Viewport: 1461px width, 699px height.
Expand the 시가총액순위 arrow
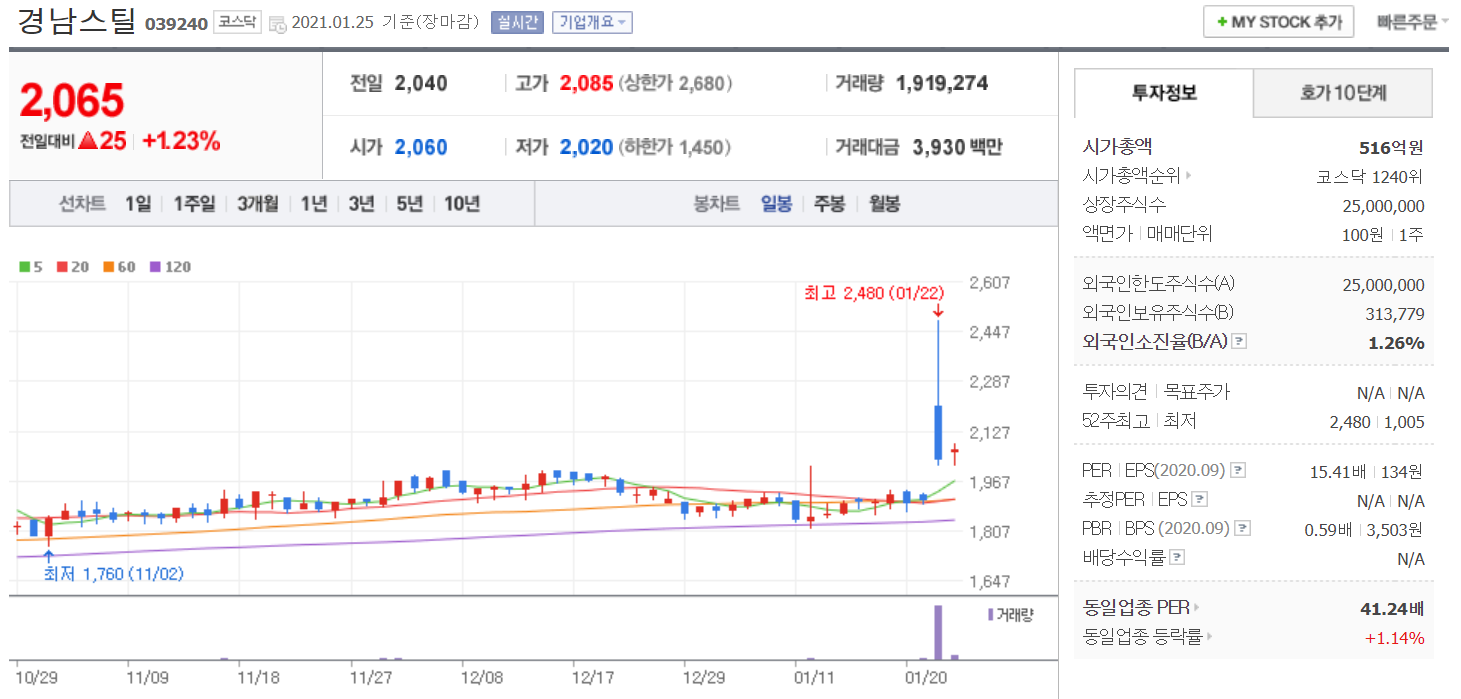point(1188,177)
